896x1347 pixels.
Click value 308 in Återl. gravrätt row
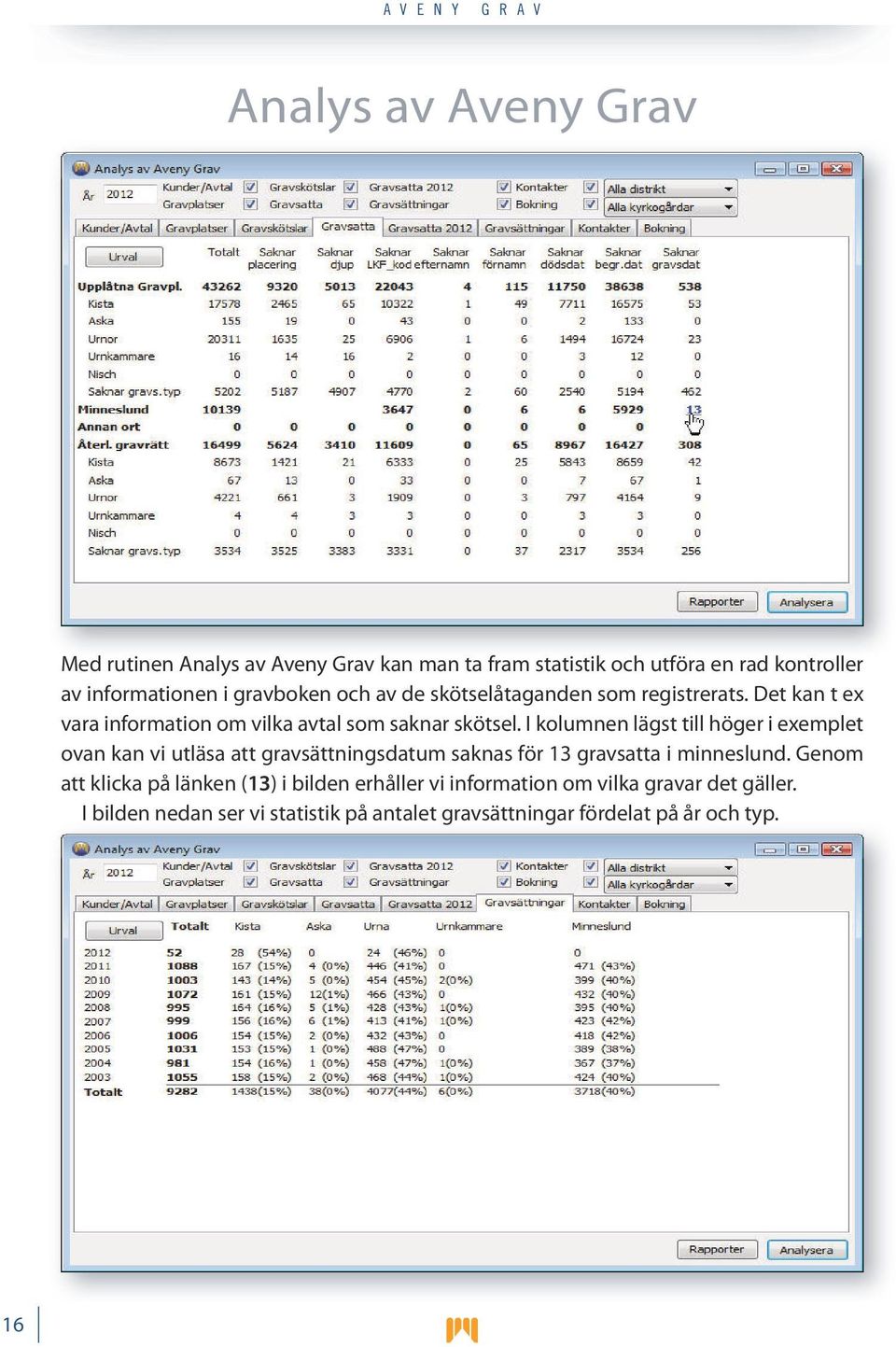690,445
